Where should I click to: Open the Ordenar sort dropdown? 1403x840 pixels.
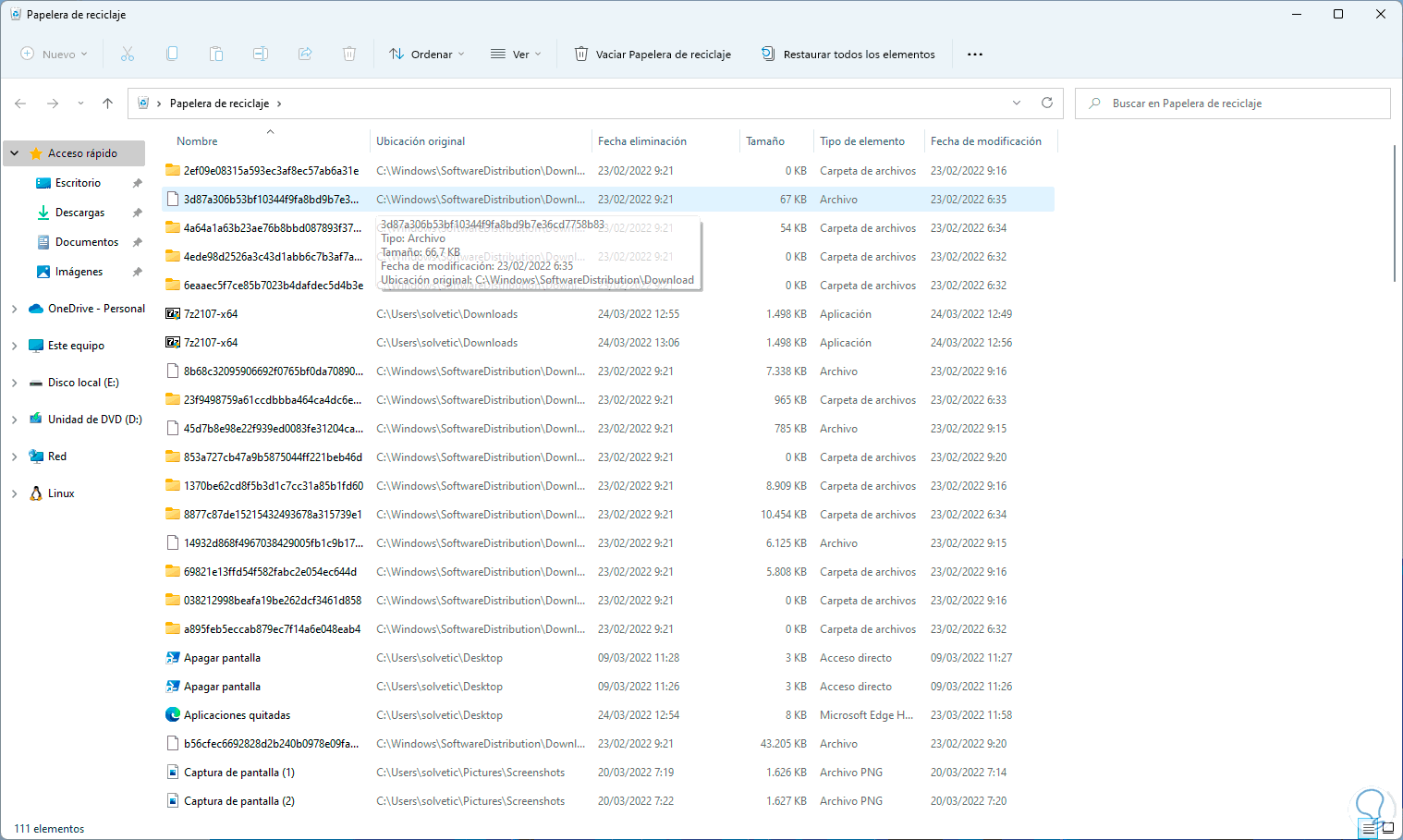(427, 55)
